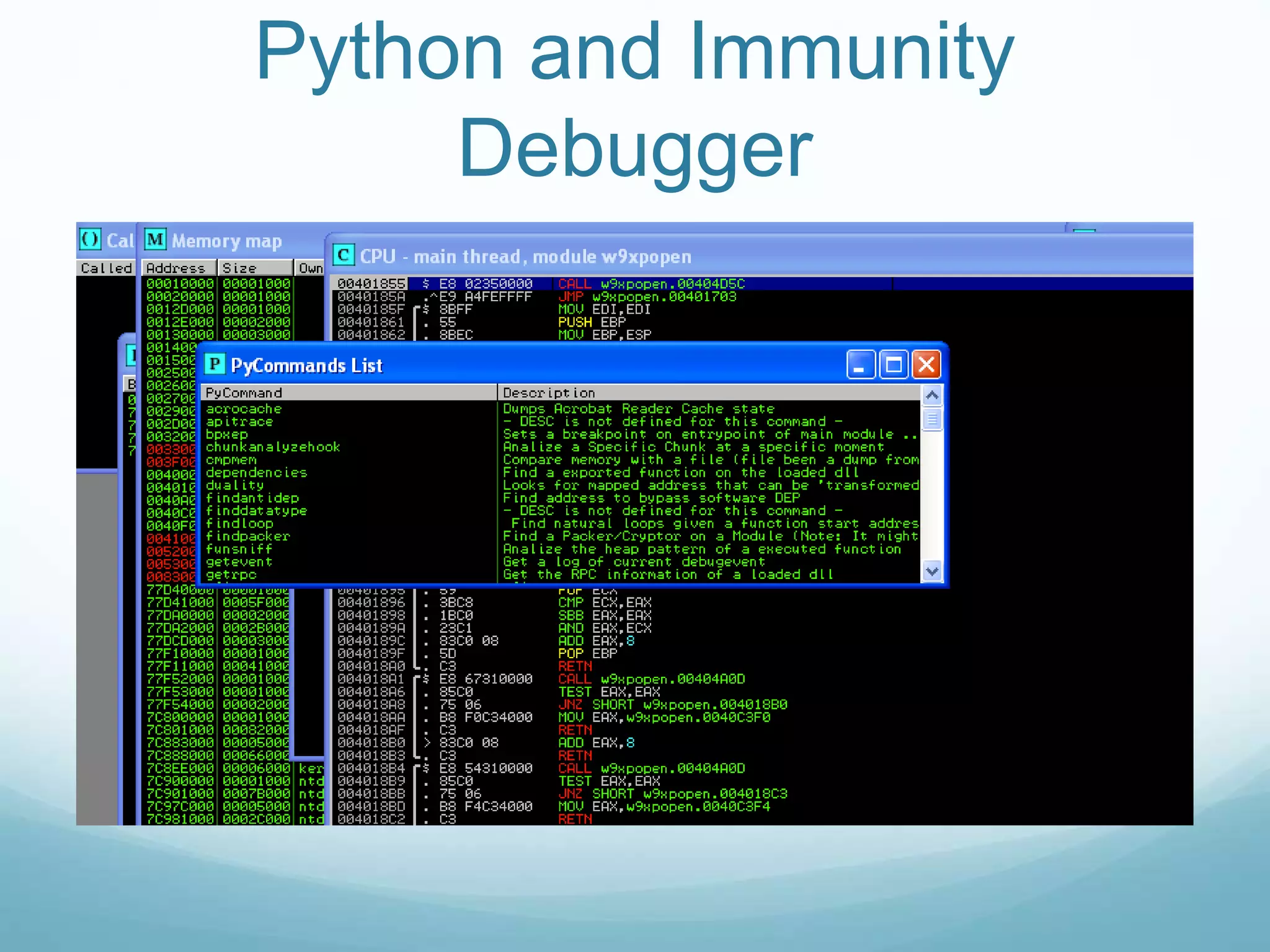Click JNZ SHORT w9xpopen.004018B0 instruction
1270x952 pixels.
[673, 704]
